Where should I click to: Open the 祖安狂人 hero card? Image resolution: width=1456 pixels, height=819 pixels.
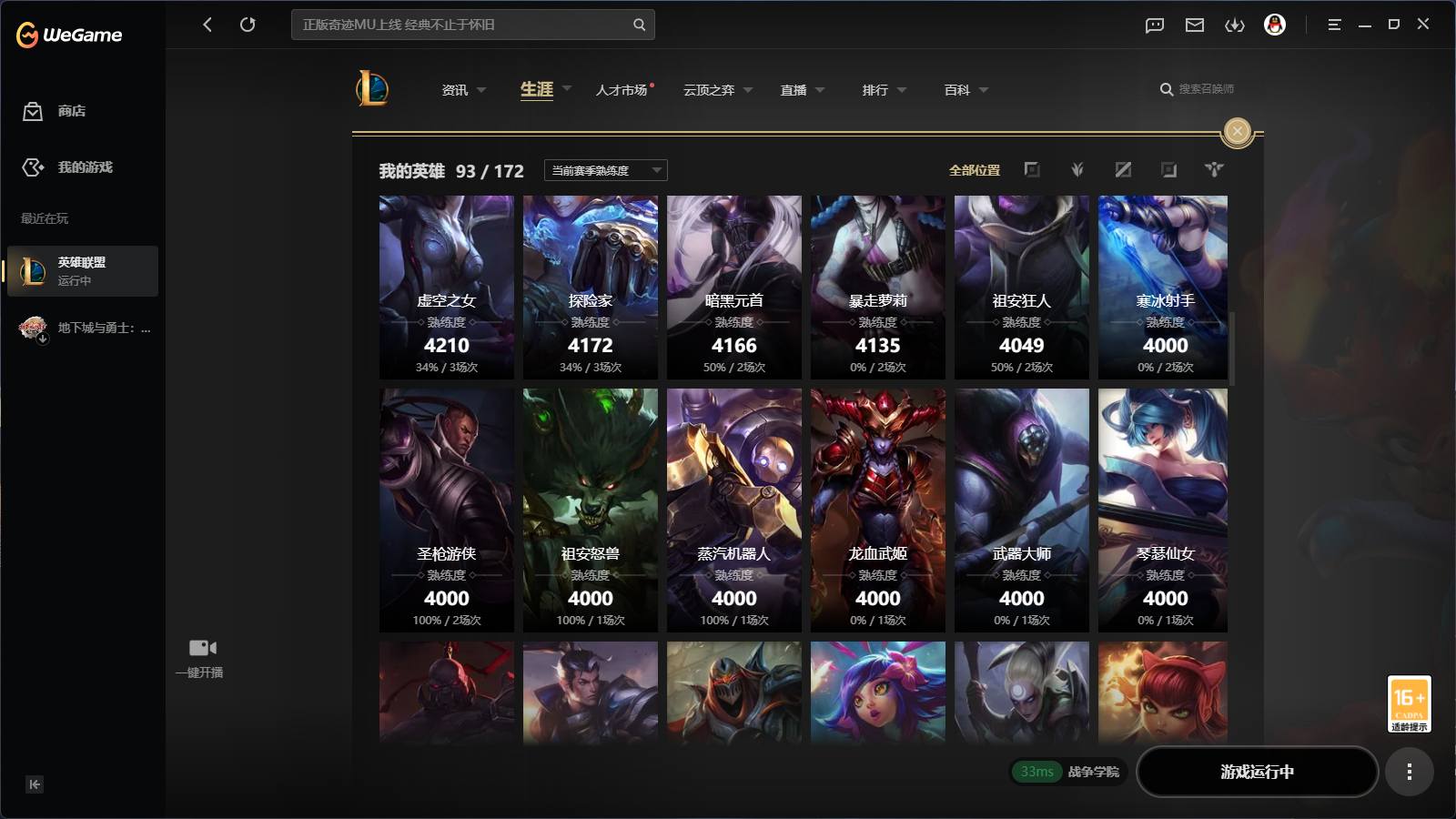click(x=1022, y=288)
